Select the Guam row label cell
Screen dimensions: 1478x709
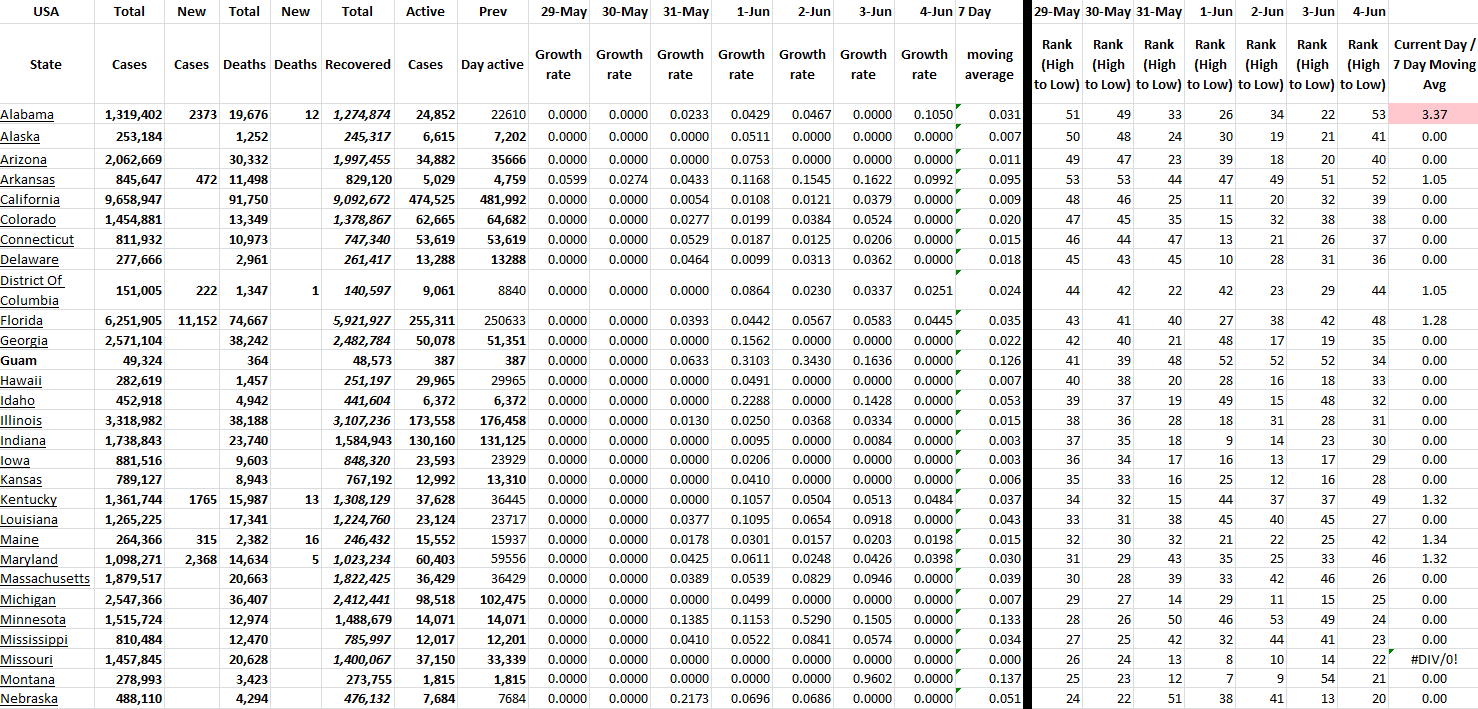(x=18, y=361)
